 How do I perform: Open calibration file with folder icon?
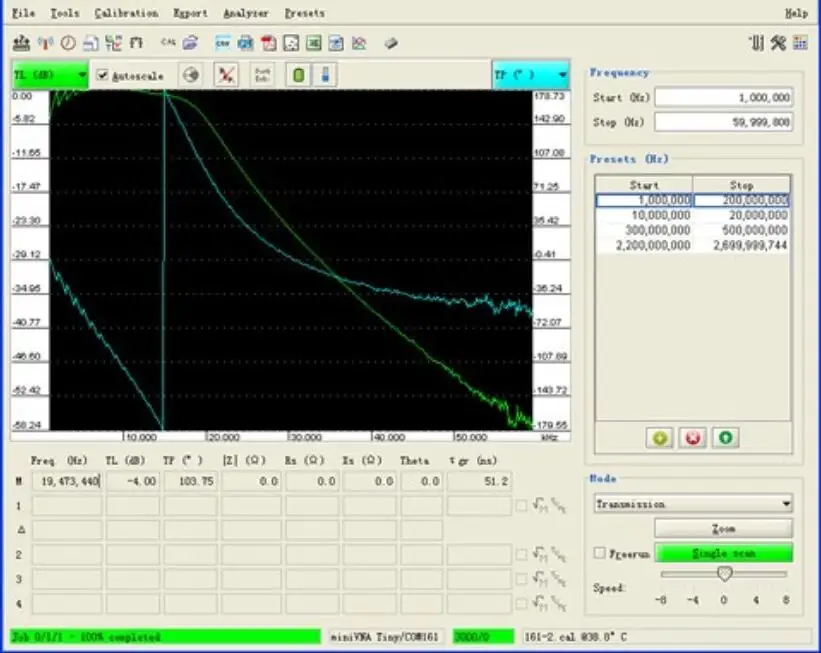click(190, 43)
